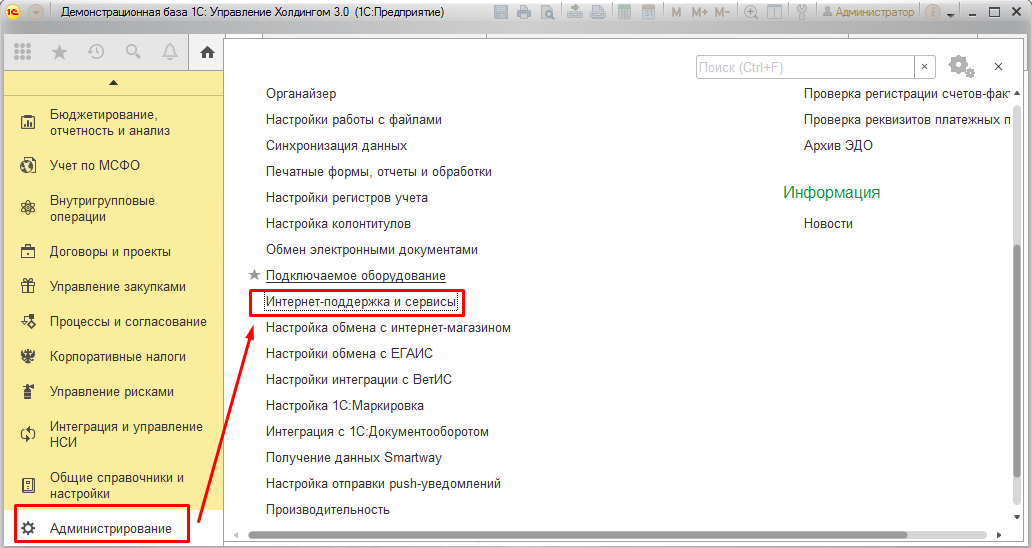Click the get link icon with green arrow

(575, 12)
